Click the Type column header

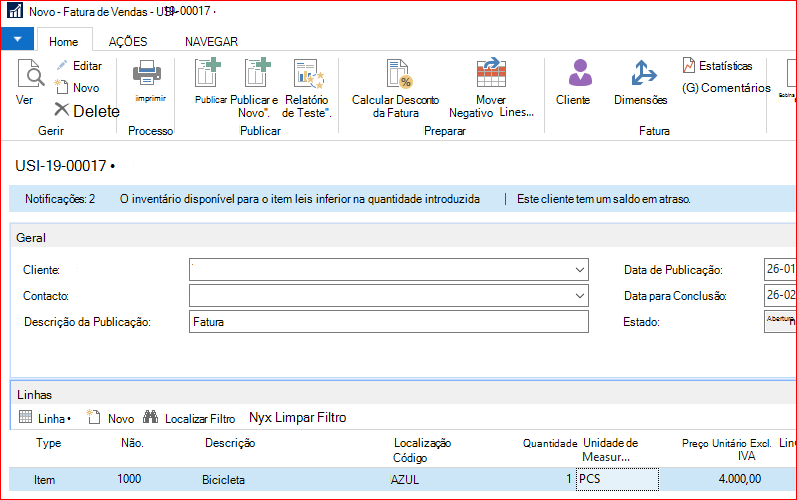(49, 443)
